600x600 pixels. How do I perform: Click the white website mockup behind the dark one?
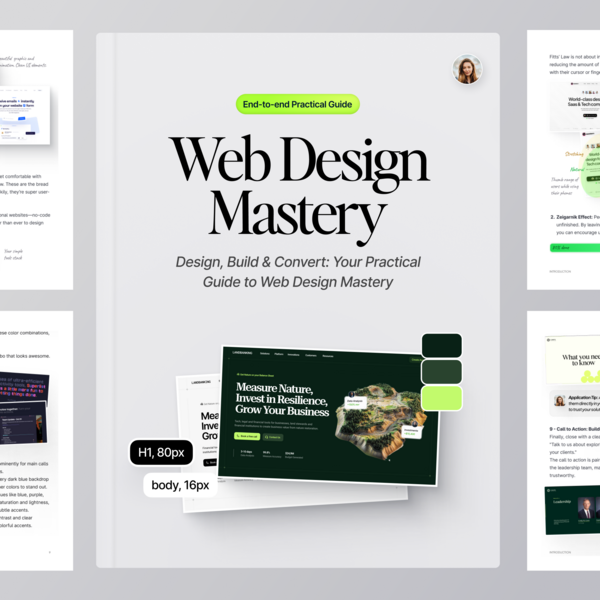pyautogui.click(x=199, y=444)
